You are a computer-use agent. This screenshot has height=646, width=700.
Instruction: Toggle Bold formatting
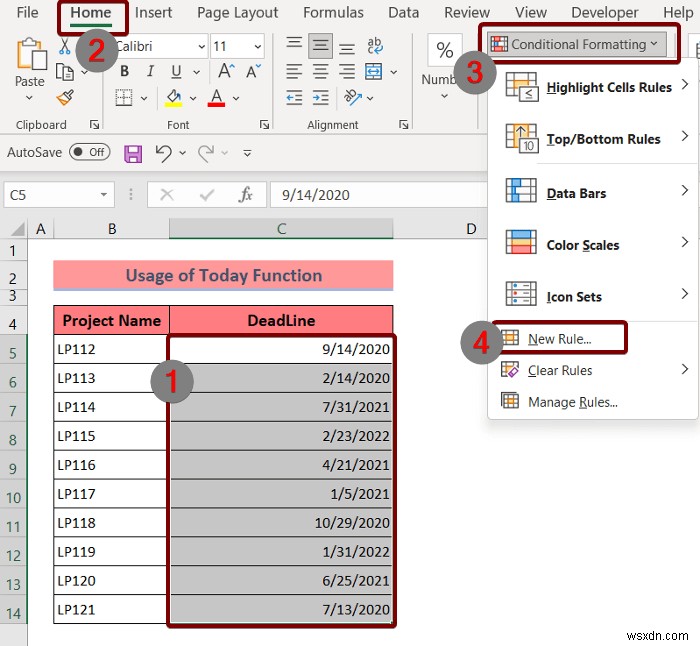click(125, 71)
